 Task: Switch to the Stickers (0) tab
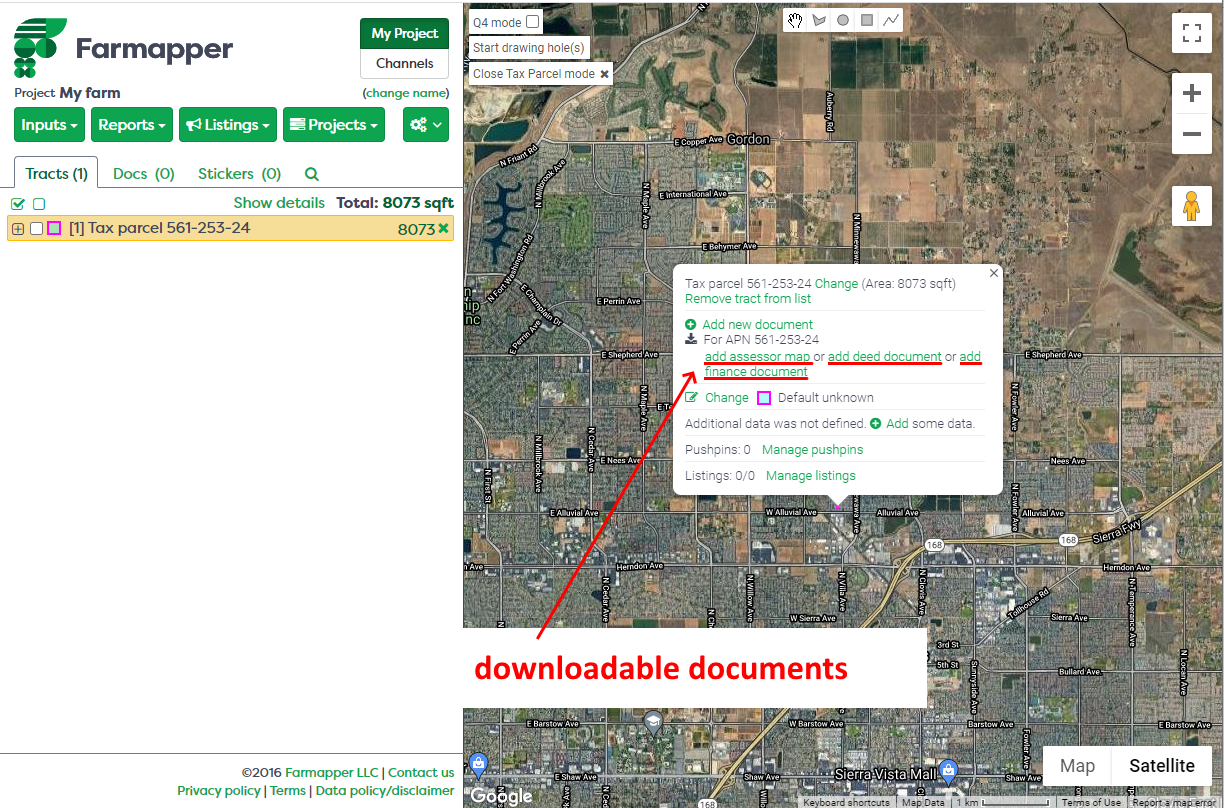click(240, 174)
